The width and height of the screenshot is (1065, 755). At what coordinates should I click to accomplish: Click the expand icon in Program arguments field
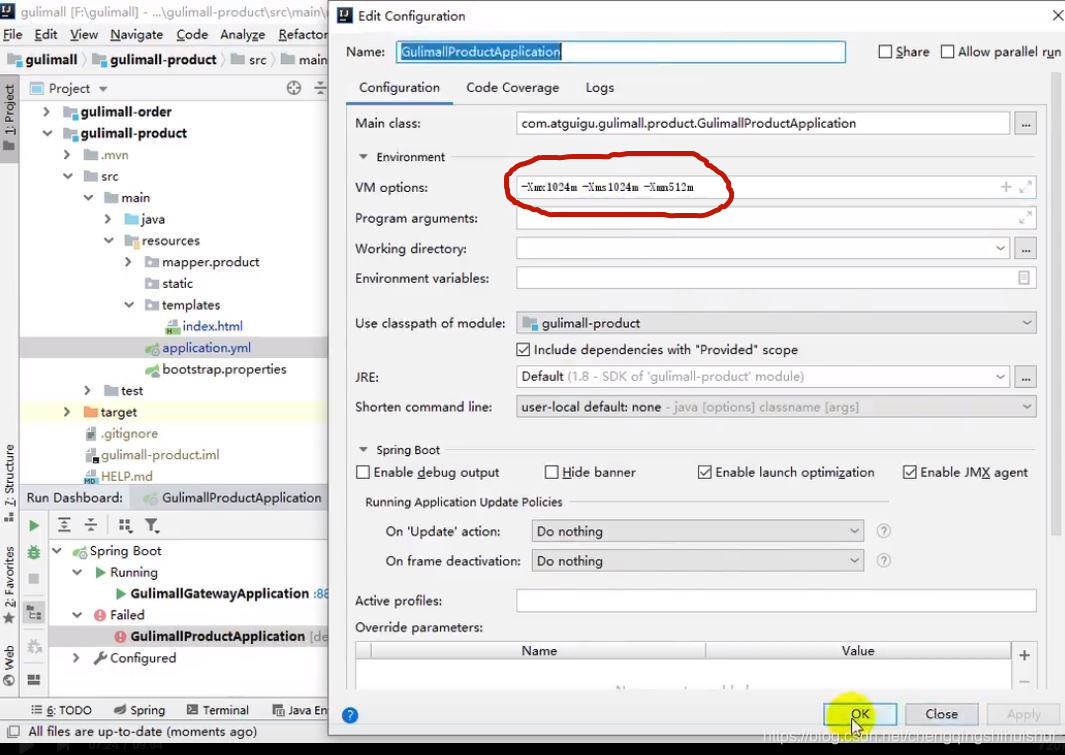tap(1026, 218)
